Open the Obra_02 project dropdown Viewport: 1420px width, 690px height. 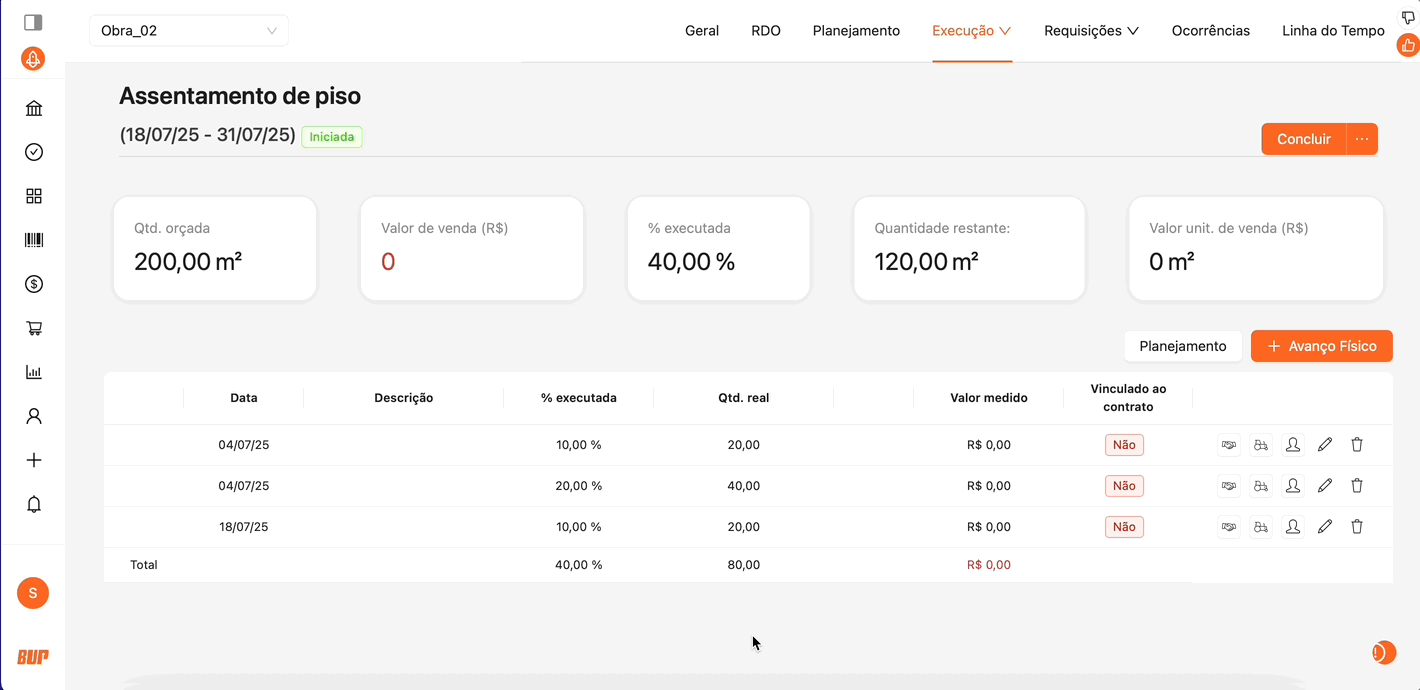[189, 31]
